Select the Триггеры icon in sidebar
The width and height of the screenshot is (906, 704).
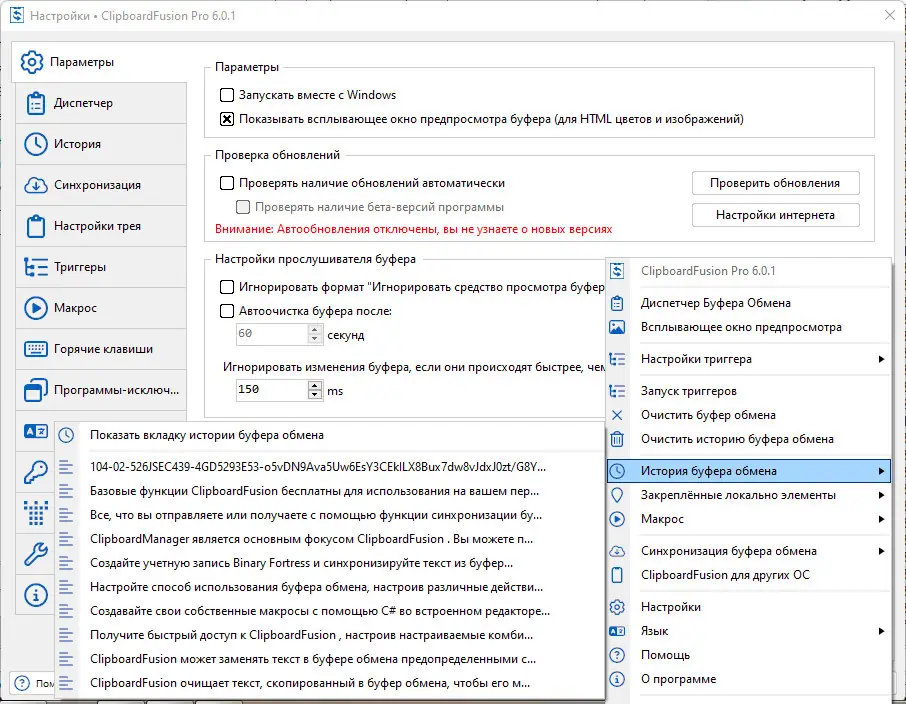point(35,267)
